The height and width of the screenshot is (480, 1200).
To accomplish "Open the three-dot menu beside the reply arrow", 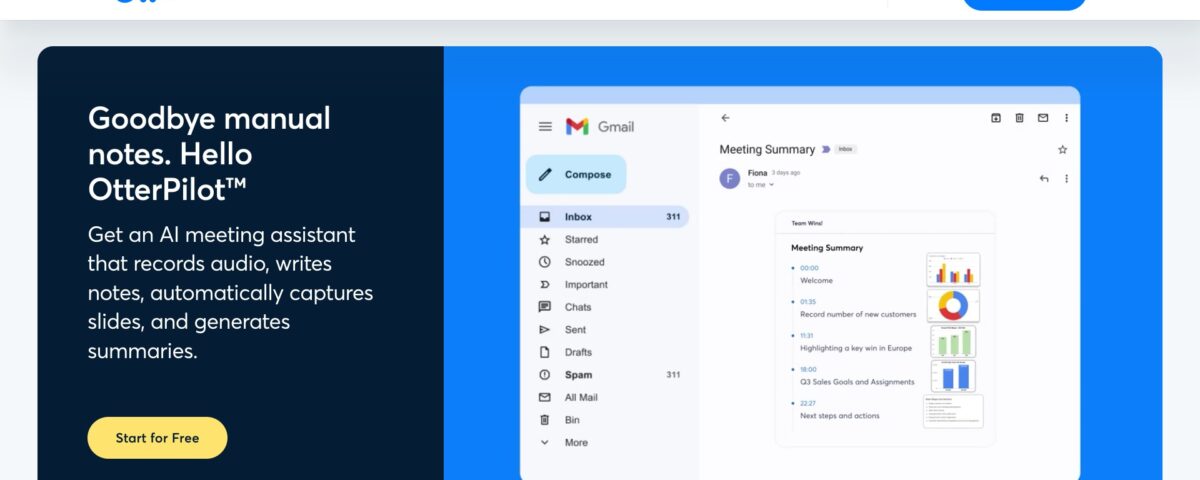I will (x=1066, y=179).
